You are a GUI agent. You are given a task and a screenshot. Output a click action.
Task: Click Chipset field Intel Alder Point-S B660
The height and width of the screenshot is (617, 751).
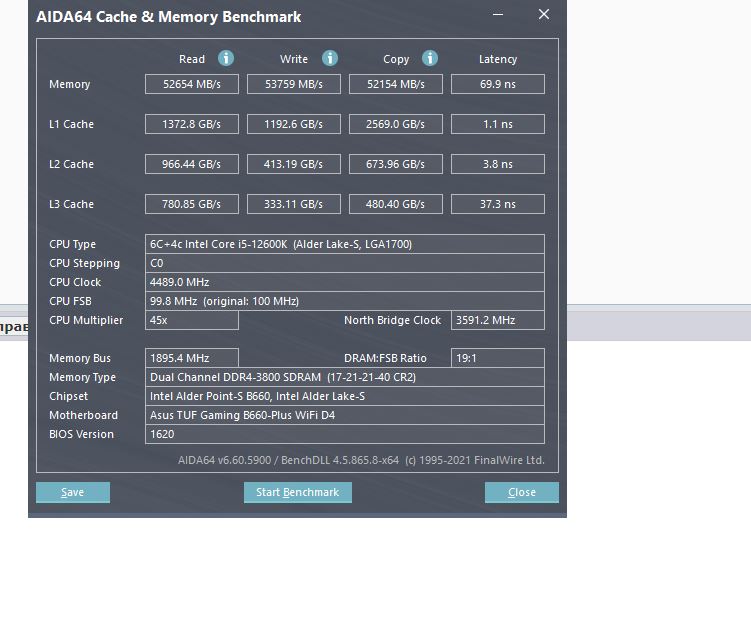(345, 396)
